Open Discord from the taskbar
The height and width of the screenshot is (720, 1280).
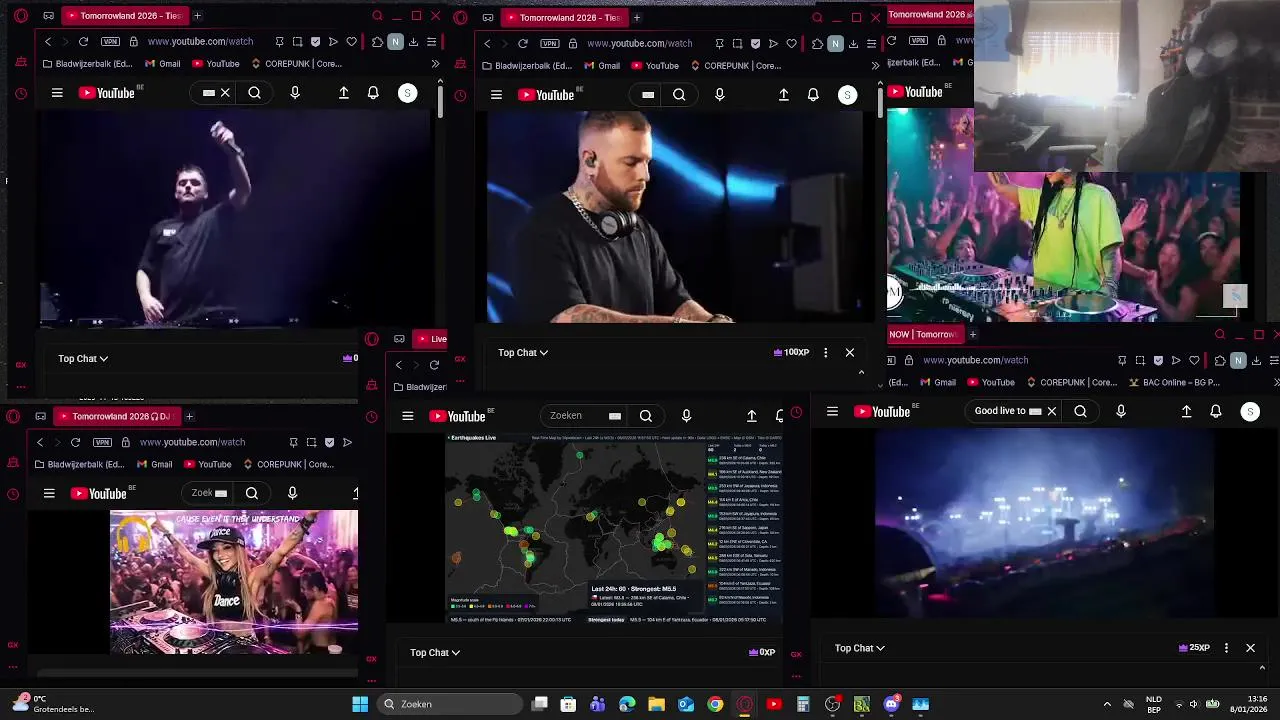pyautogui.click(x=891, y=704)
